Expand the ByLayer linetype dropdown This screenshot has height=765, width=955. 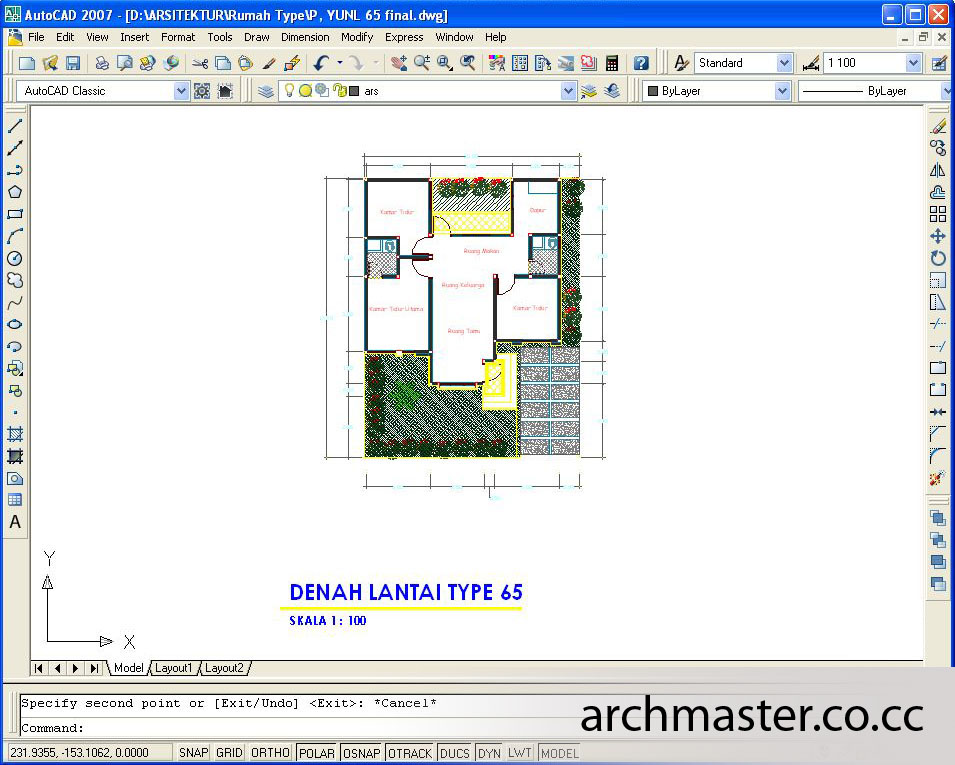945,90
